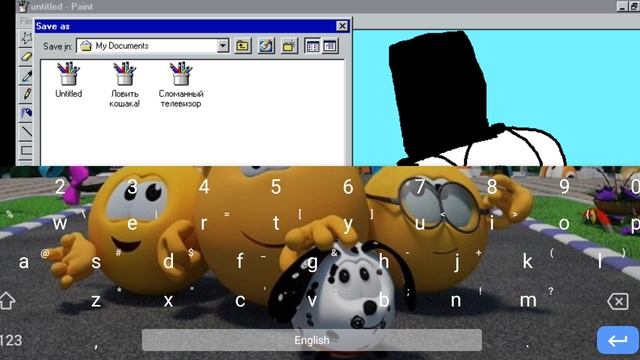640x360 pixels.
Task: Tap the letter t key
Action: point(276,223)
